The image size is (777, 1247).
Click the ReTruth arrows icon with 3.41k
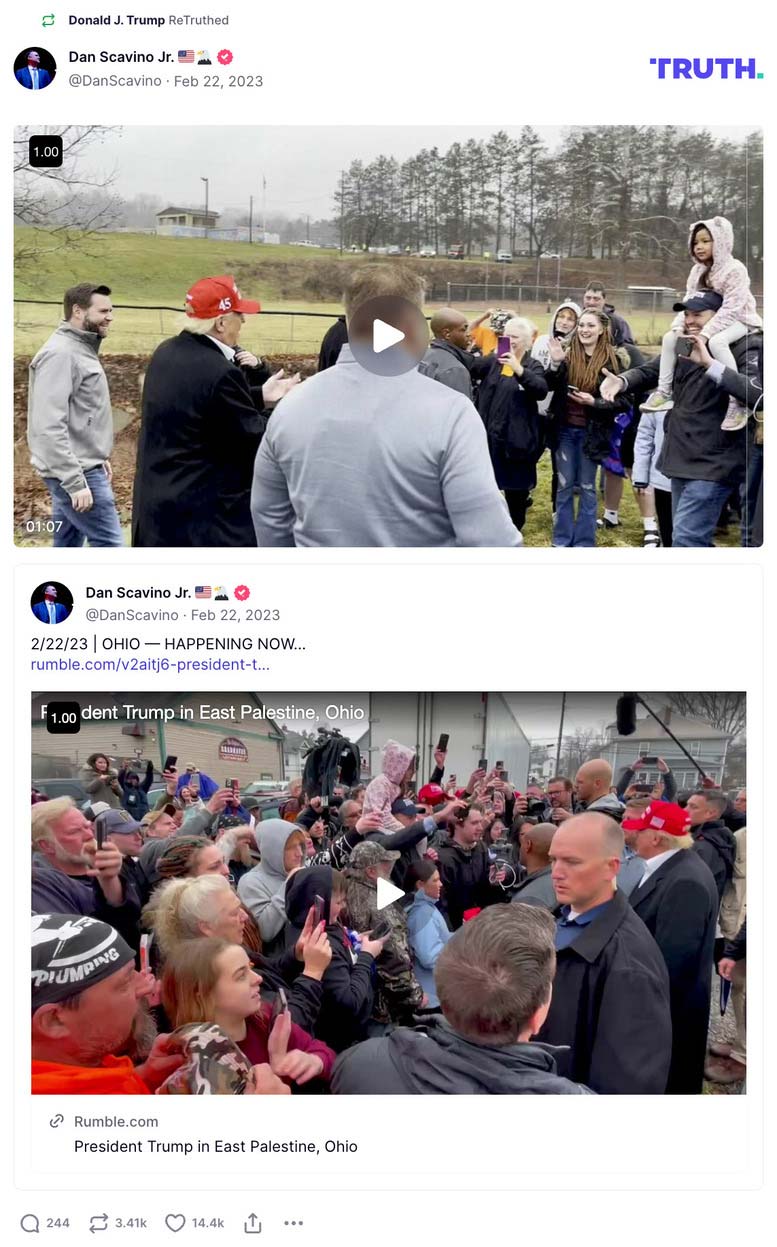pyautogui.click(x=98, y=1223)
